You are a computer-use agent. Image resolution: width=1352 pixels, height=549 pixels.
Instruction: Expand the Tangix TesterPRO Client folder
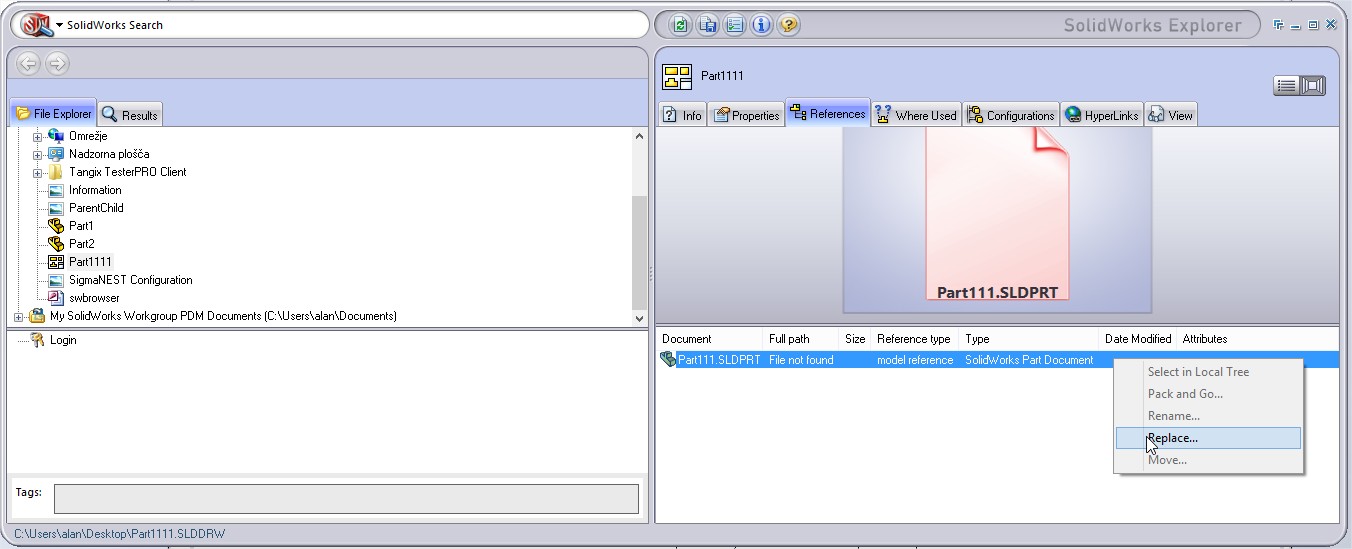(37, 172)
